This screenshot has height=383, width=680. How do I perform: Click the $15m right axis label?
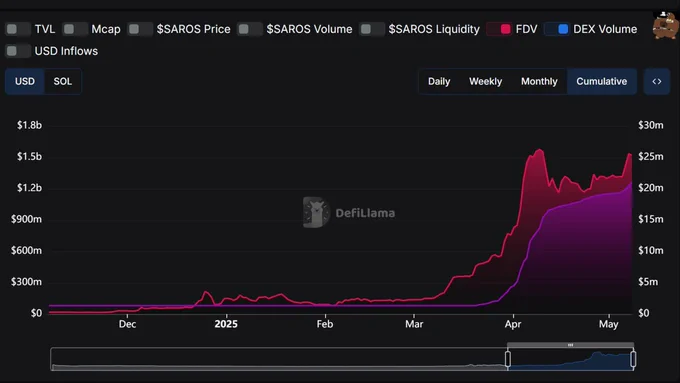point(651,219)
